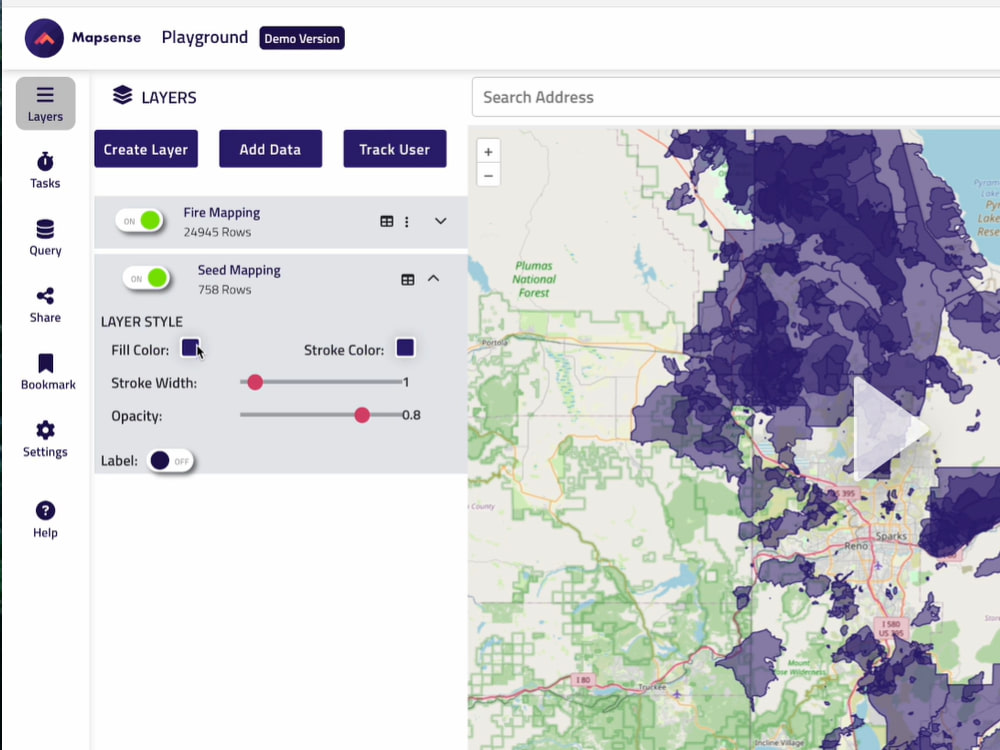Expand the Fire Mapping layer chevron
The image size is (1000, 750).
pyautogui.click(x=441, y=221)
